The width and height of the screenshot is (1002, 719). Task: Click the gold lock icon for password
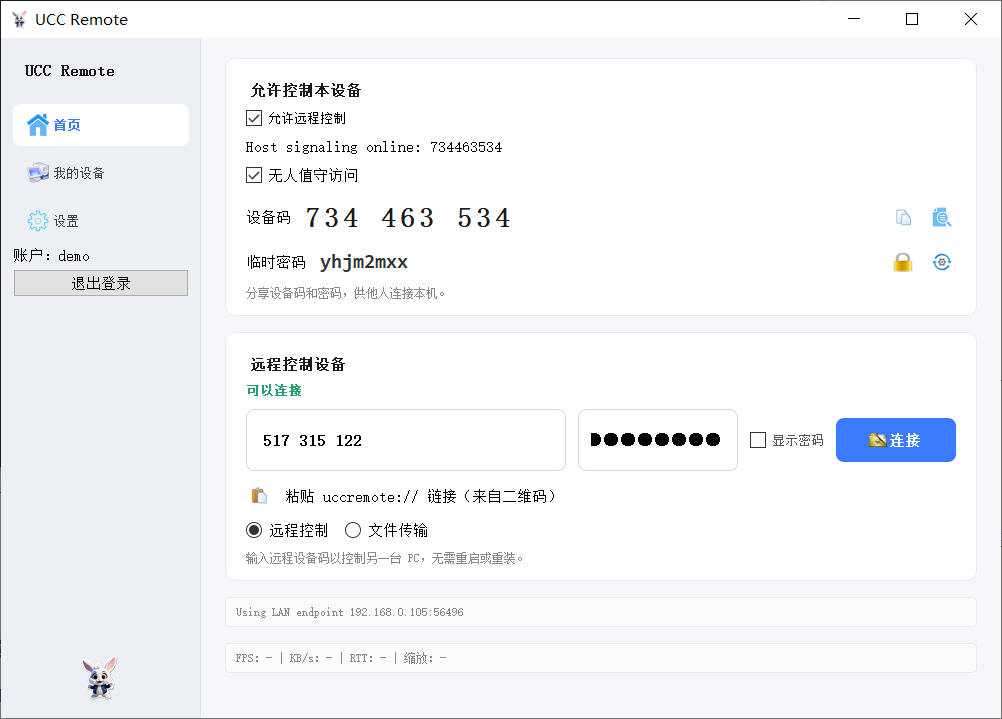[902, 262]
